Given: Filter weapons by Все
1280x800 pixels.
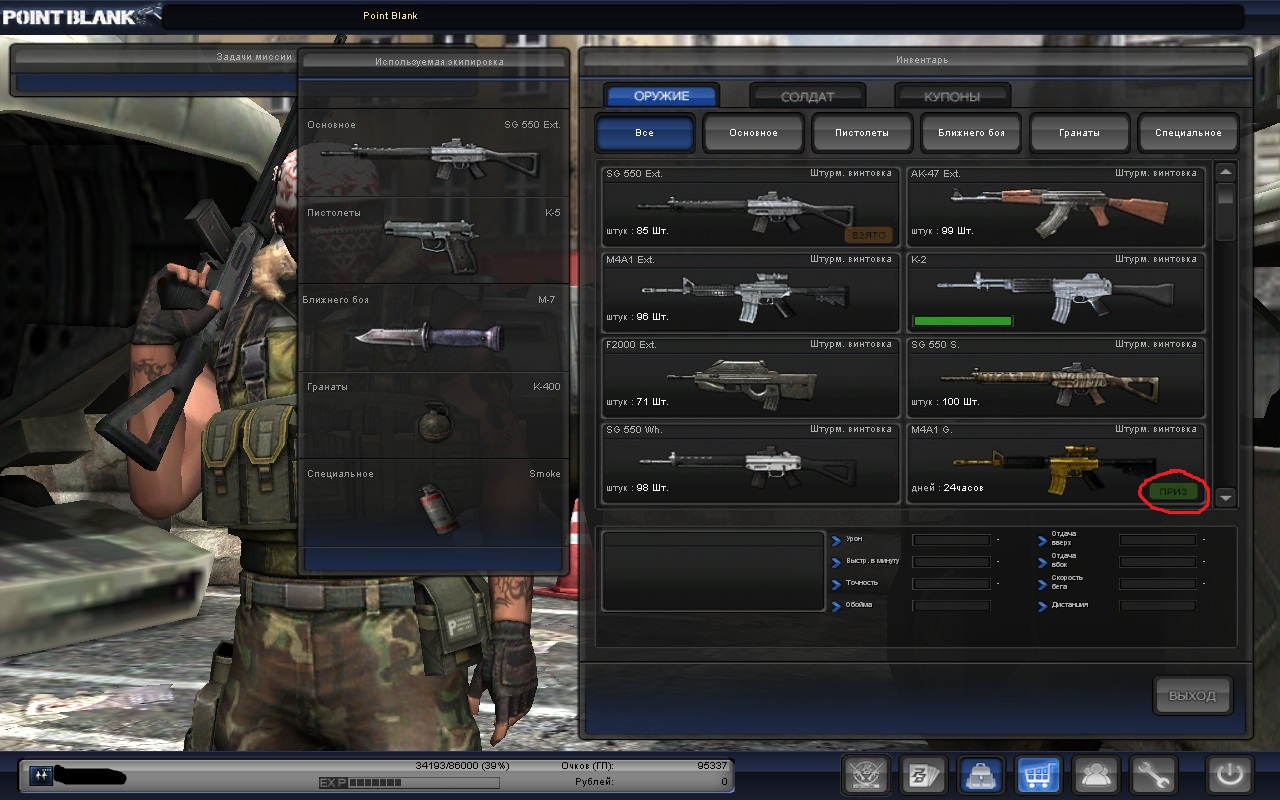Looking at the screenshot, I should tap(645, 132).
